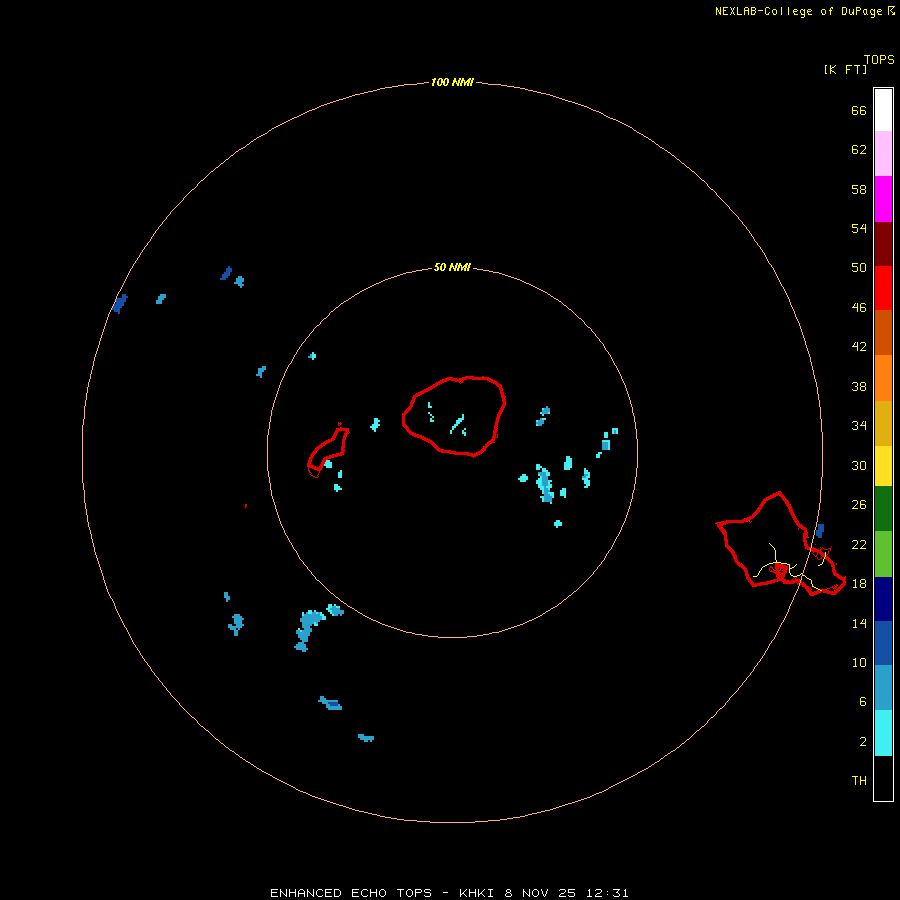Click the small red island outline west of center
900x900 pixels.
pos(328,451)
